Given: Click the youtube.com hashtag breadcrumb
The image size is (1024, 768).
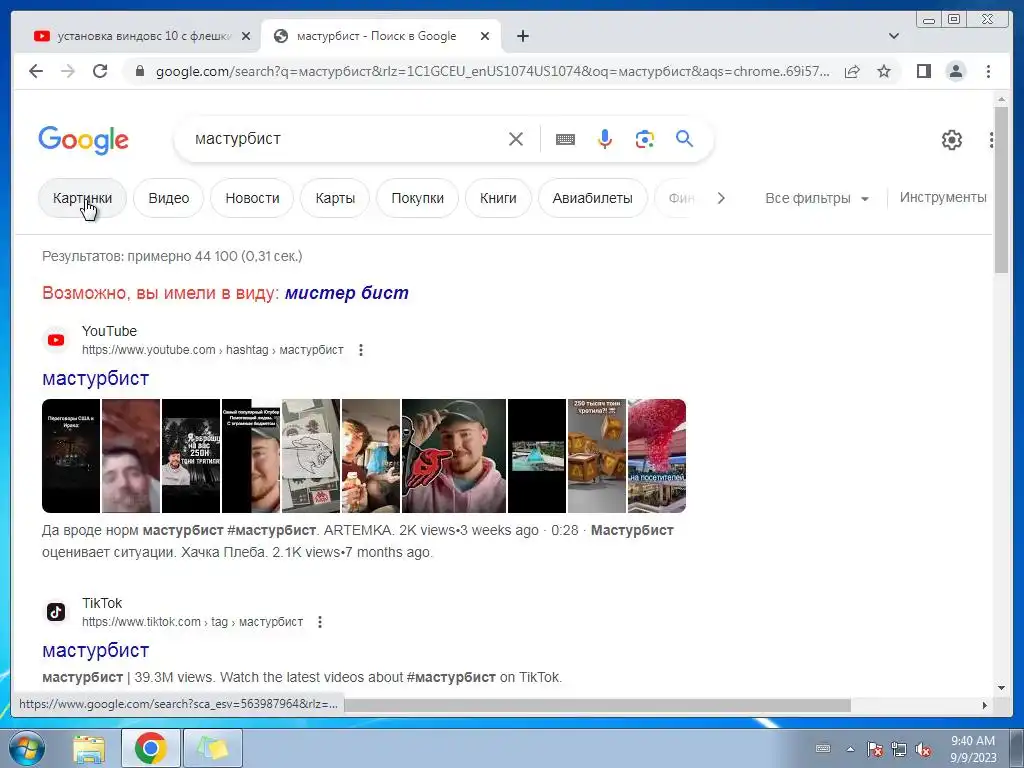Looking at the screenshot, I should click(212, 350).
